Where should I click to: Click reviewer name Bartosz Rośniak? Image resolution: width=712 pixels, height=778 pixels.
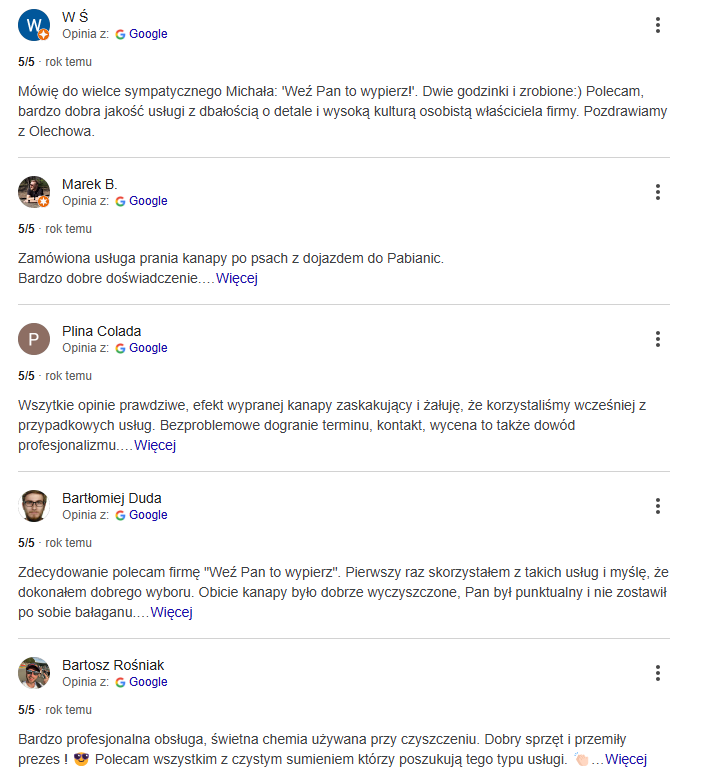pos(113,665)
